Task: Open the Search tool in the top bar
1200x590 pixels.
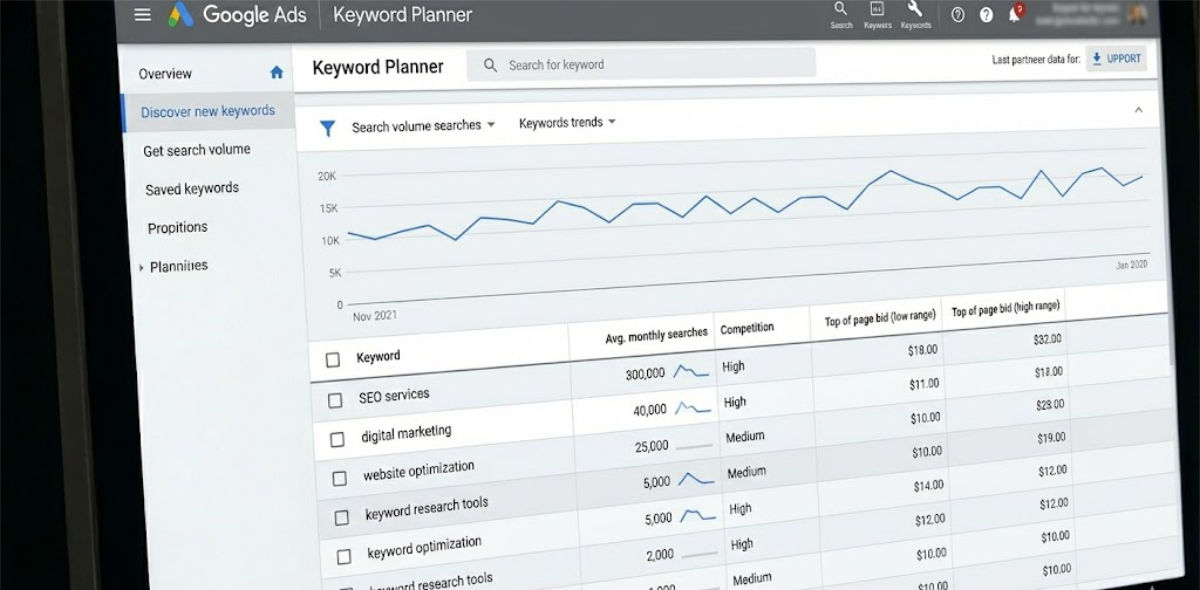Action: (x=841, y=13)
